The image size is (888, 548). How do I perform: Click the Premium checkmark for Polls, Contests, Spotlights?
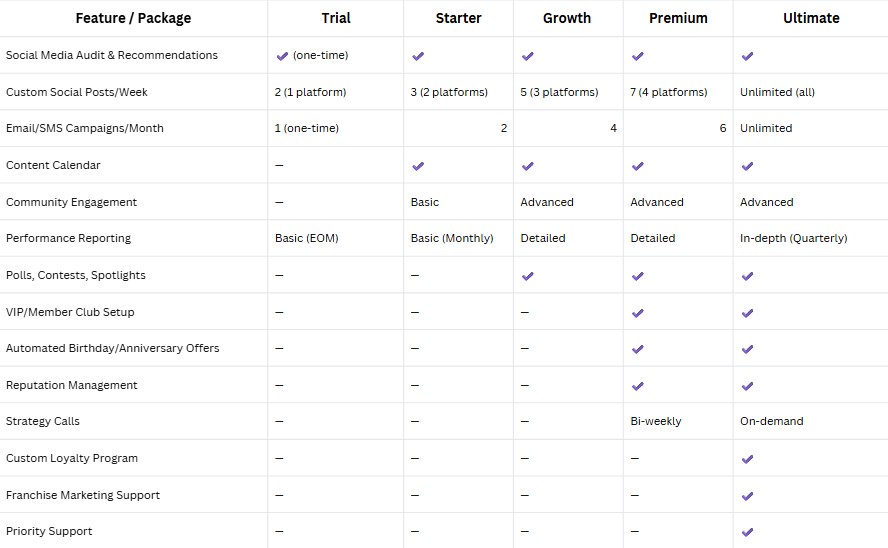point(638,276)
